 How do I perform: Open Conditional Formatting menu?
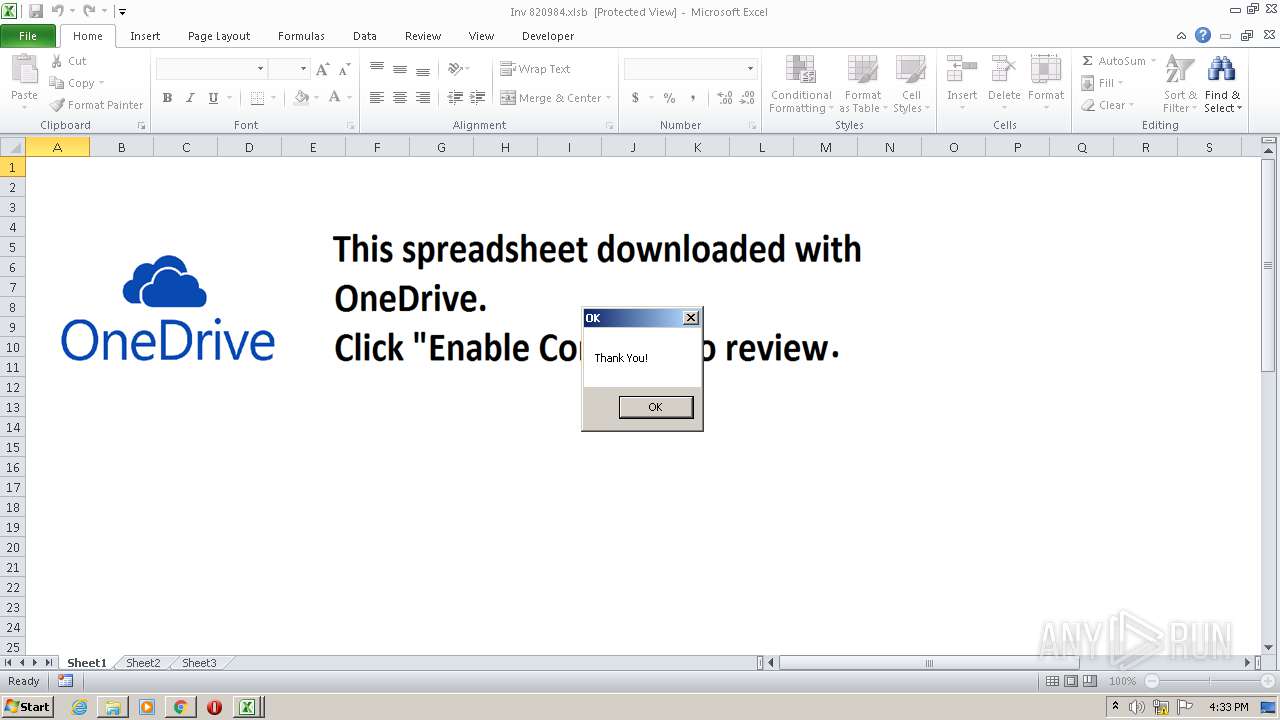click(x=800, y=84)
